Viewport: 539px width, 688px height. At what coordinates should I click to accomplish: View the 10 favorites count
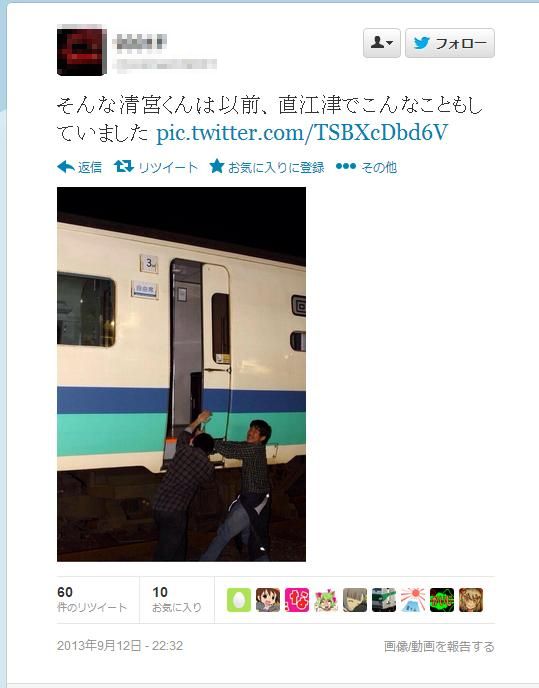(x=177, y=599)
